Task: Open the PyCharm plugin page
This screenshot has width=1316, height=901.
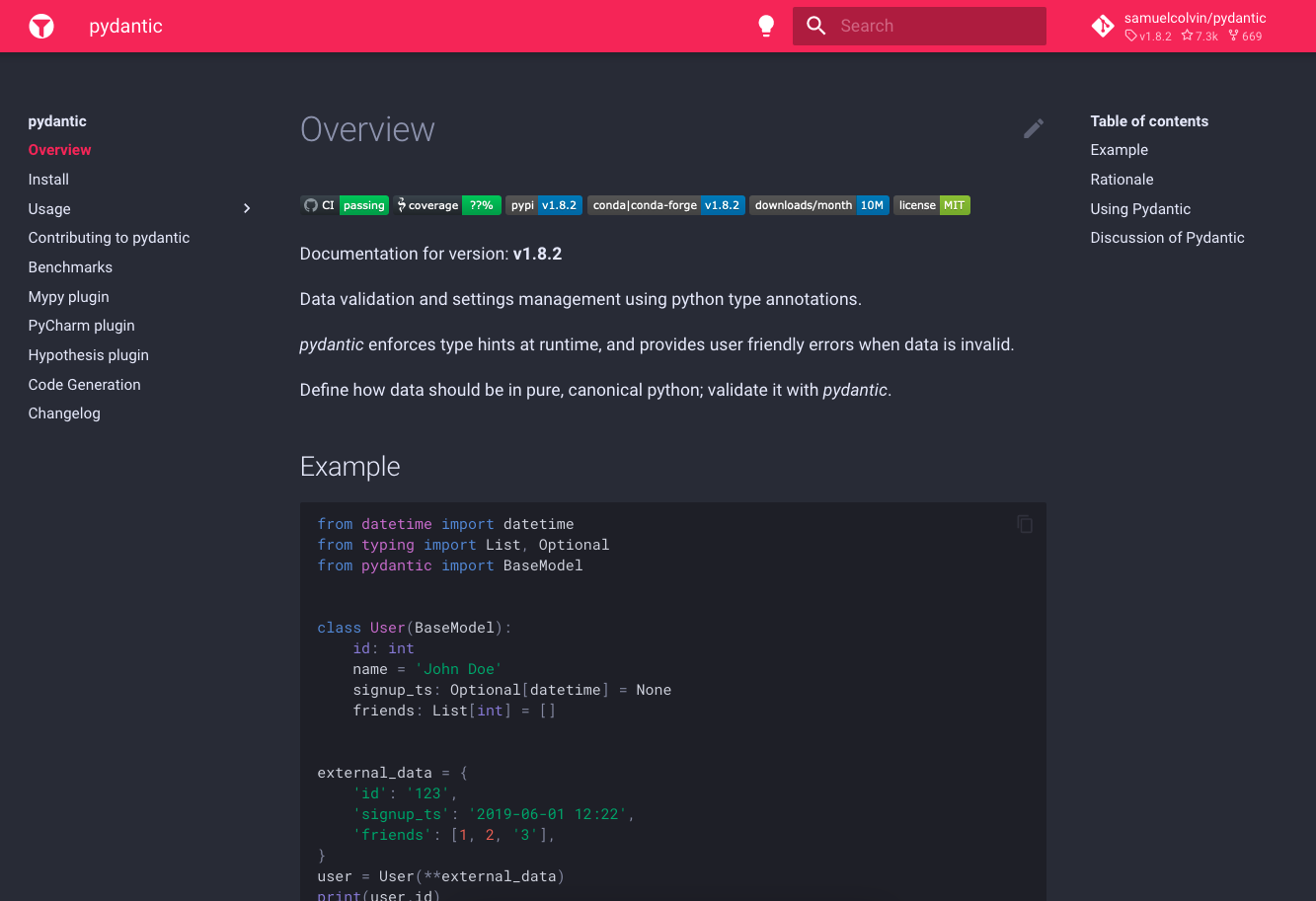Action: coord(81,326)
